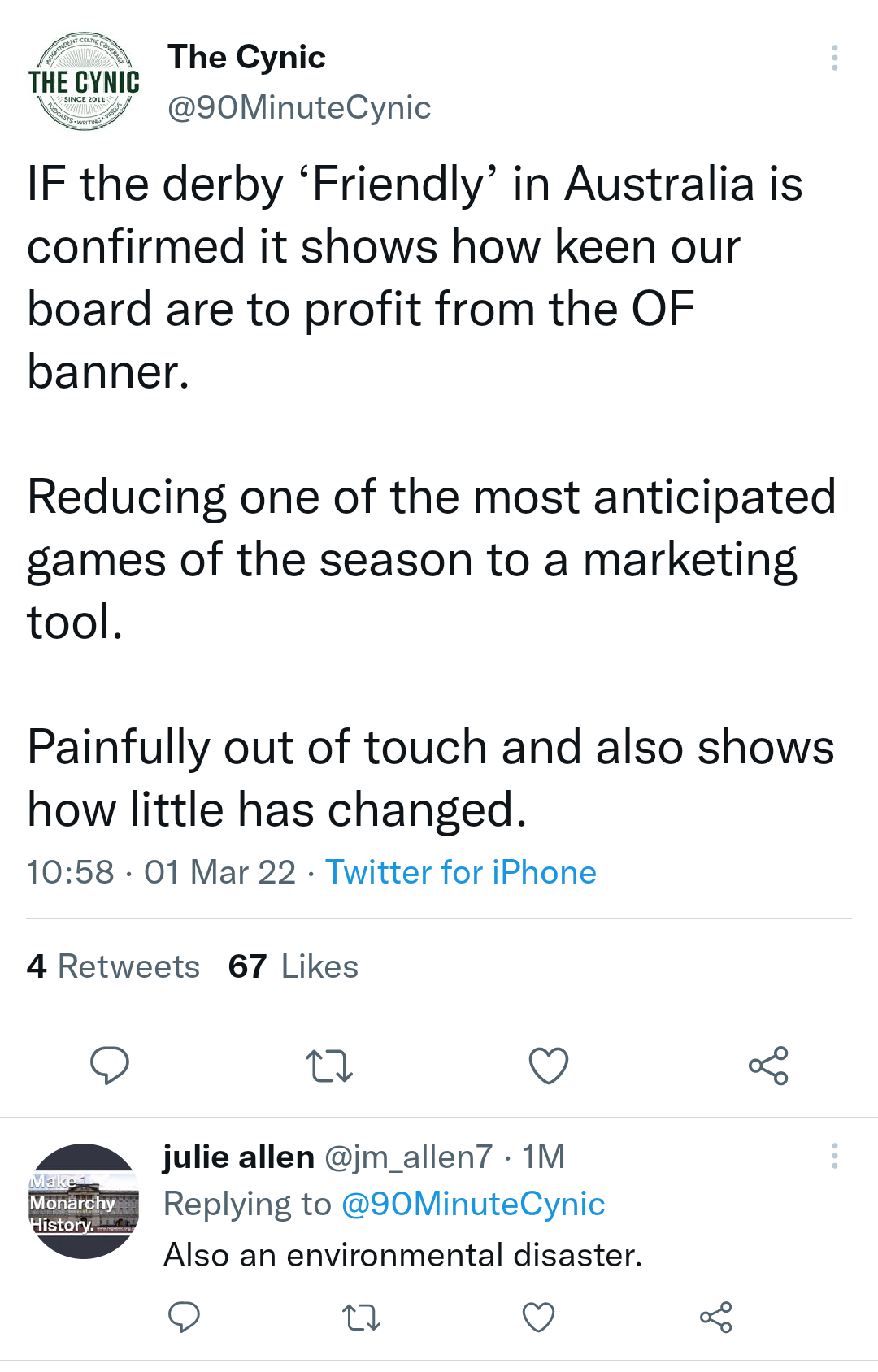The height and width of the screenshot is (1372, 878).
Task: Reply to The Cynic's main tweet
Action: pos(110,1066)
